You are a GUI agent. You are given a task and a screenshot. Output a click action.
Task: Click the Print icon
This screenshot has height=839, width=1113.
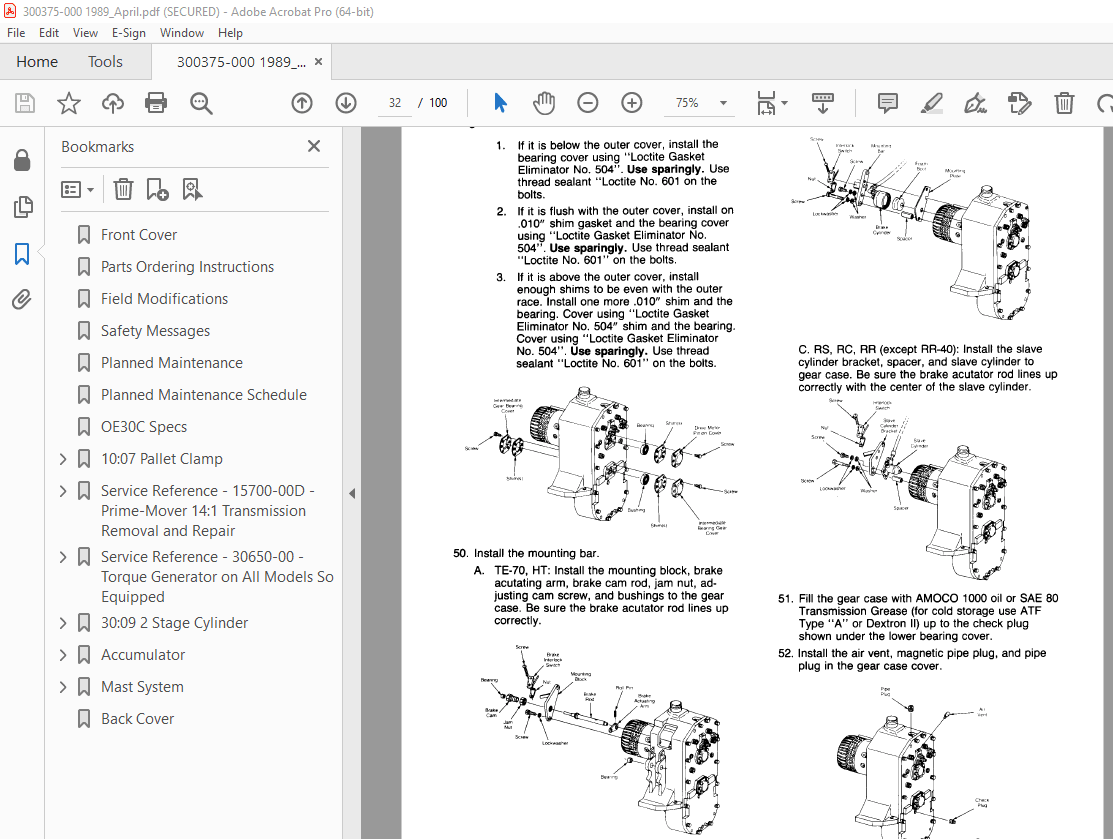click(157, 102)
